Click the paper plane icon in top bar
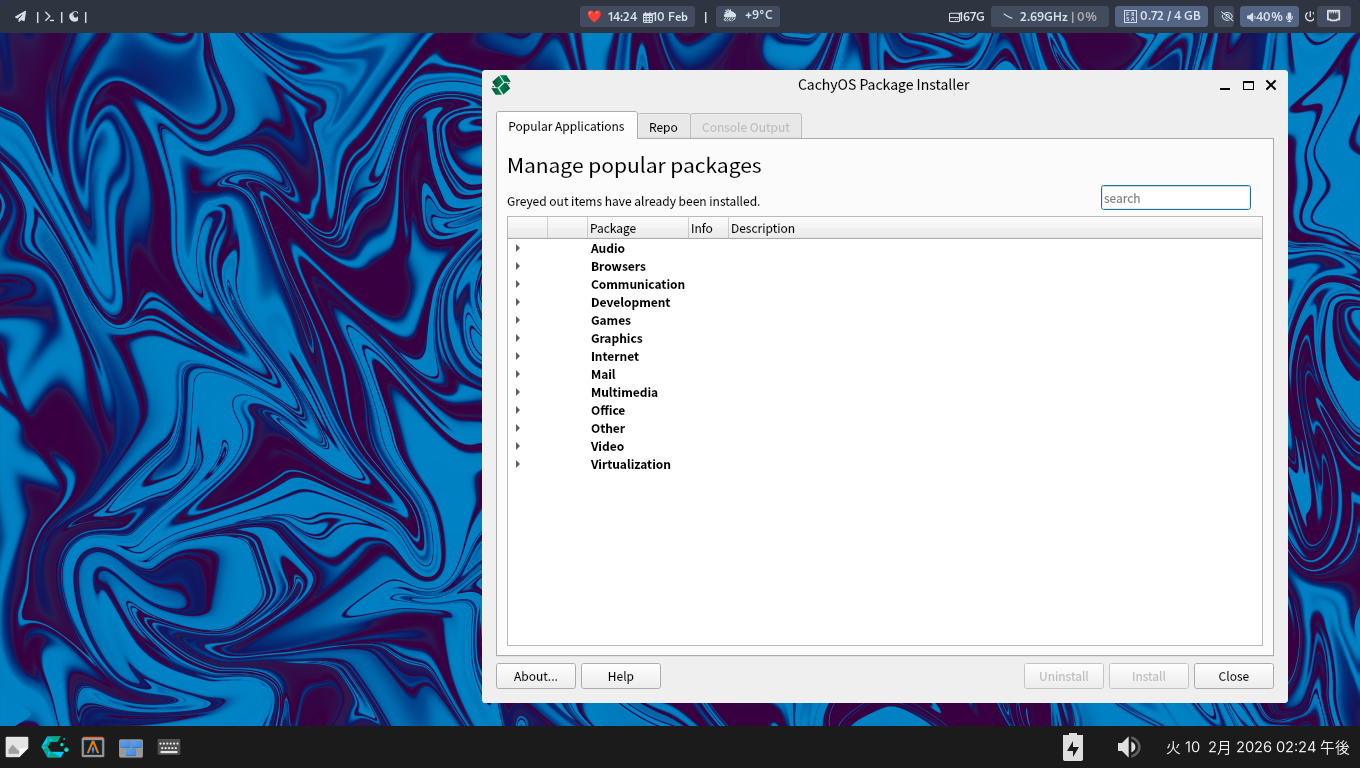This screenshot has width=1360, height=768. pyautogui.click(x=20, y=16)
